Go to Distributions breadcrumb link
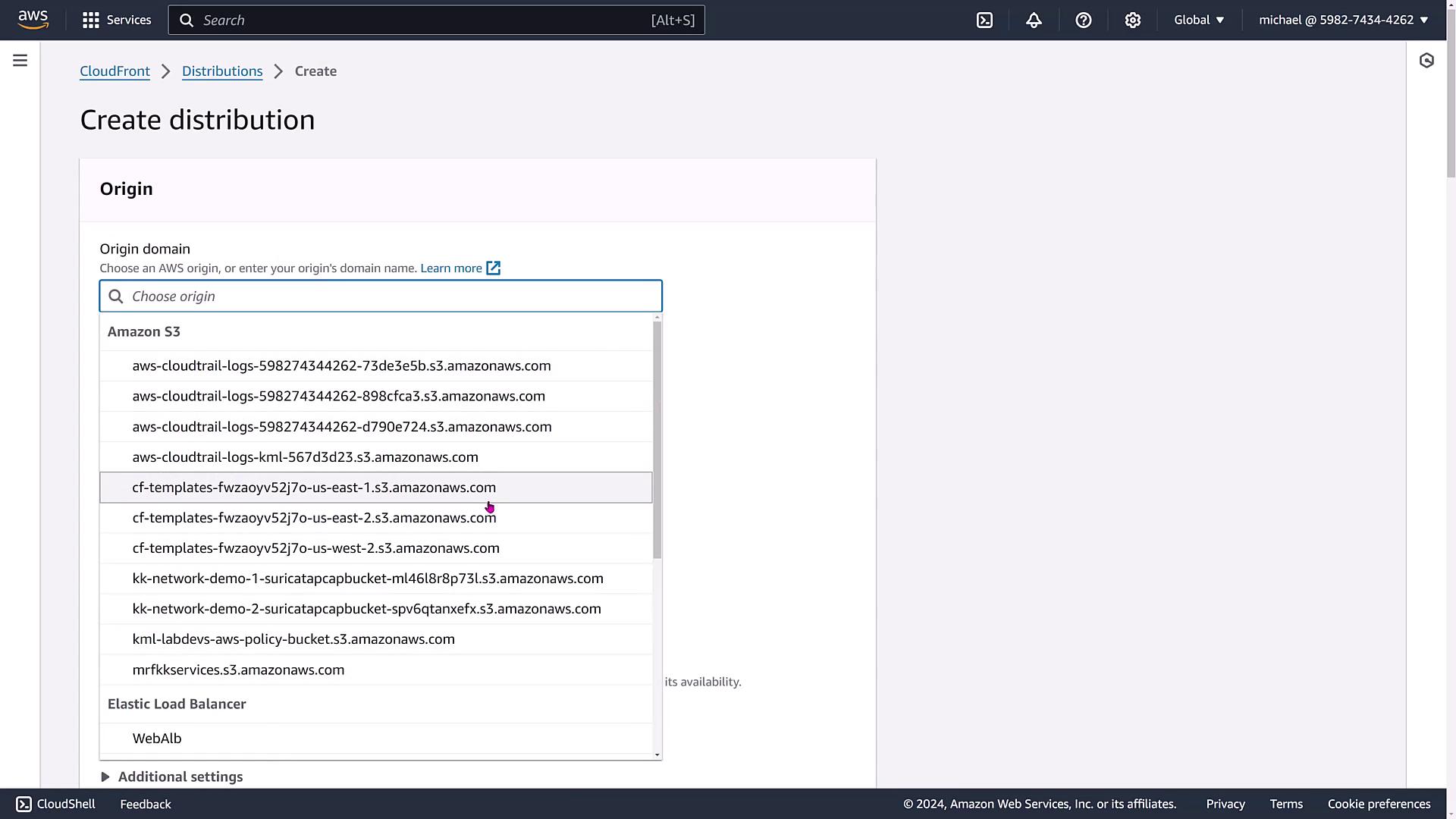Screen dimensions: 1456x819 pyautogui.click(x=222, y=71)
